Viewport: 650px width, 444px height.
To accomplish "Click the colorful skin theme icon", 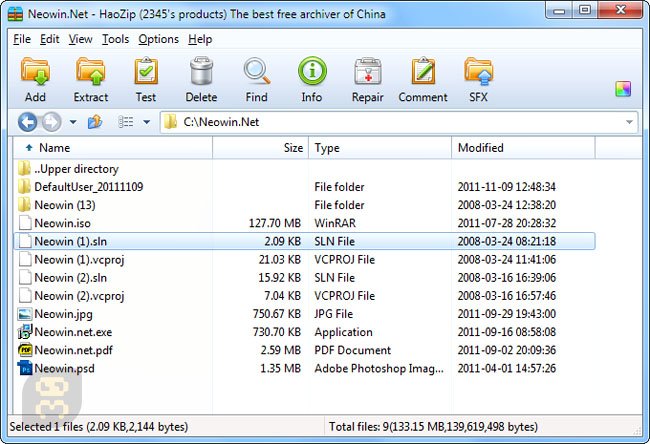I will pyautogui.click(x=623, y=89).
